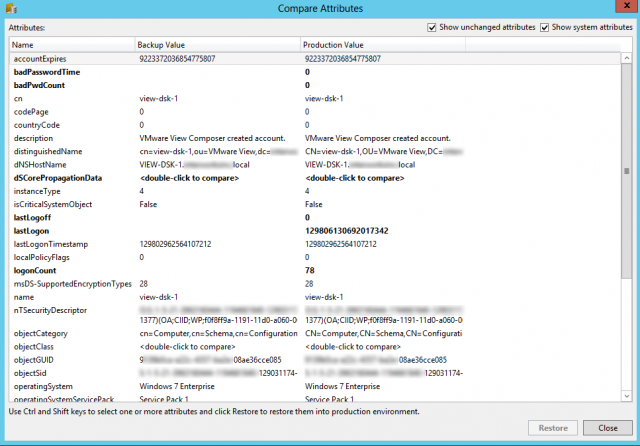Click the scrollbar up arrow

tap(627, 58)
